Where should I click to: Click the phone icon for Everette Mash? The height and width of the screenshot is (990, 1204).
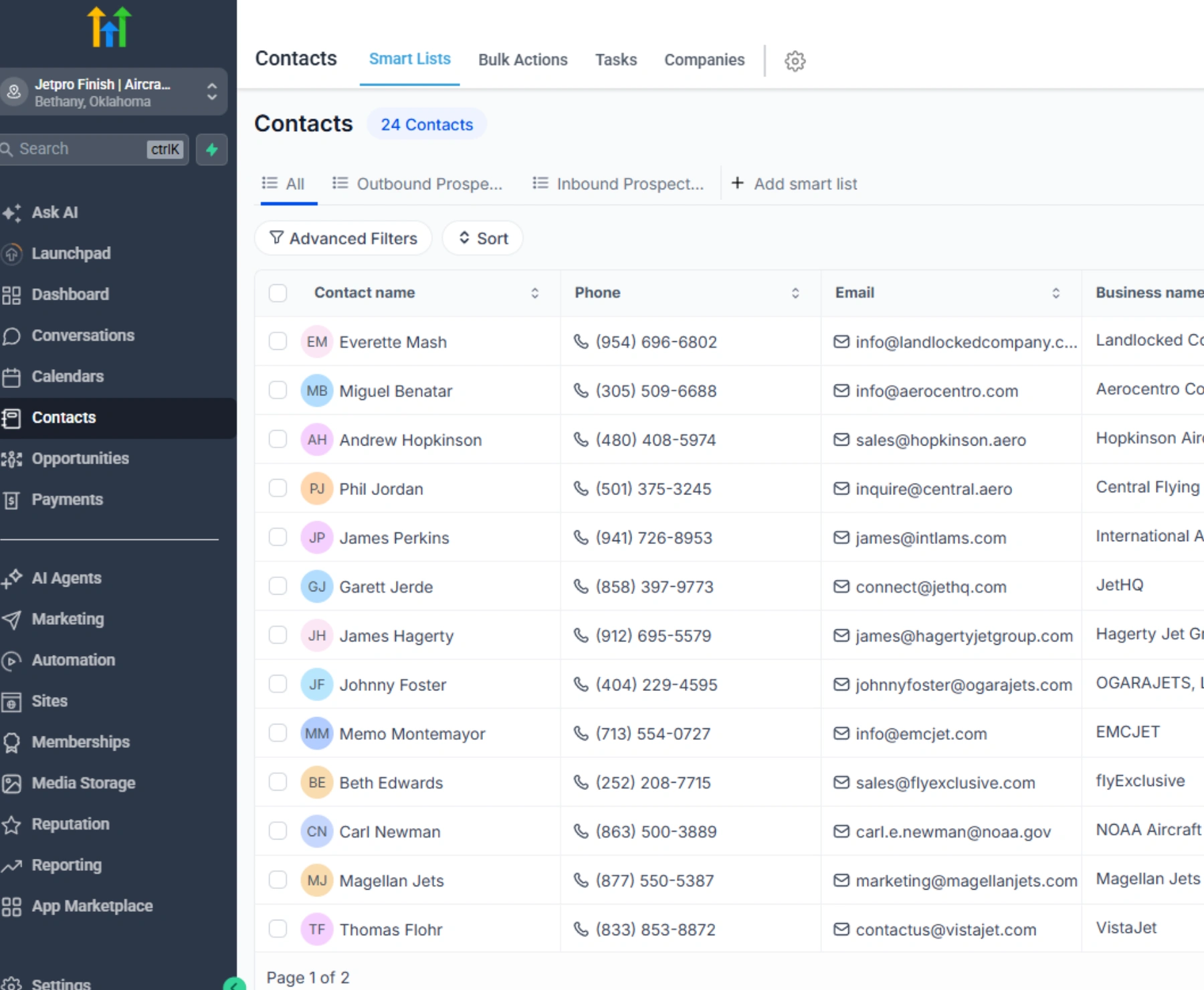coord(581,342)
